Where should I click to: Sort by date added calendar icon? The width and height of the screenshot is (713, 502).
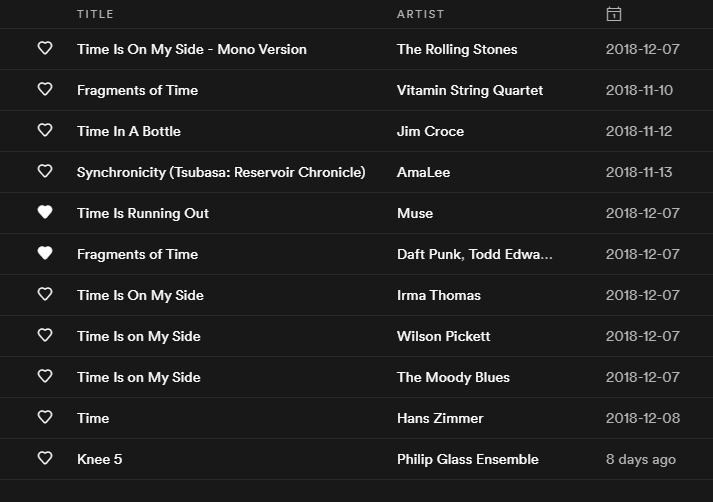point(614,14)
